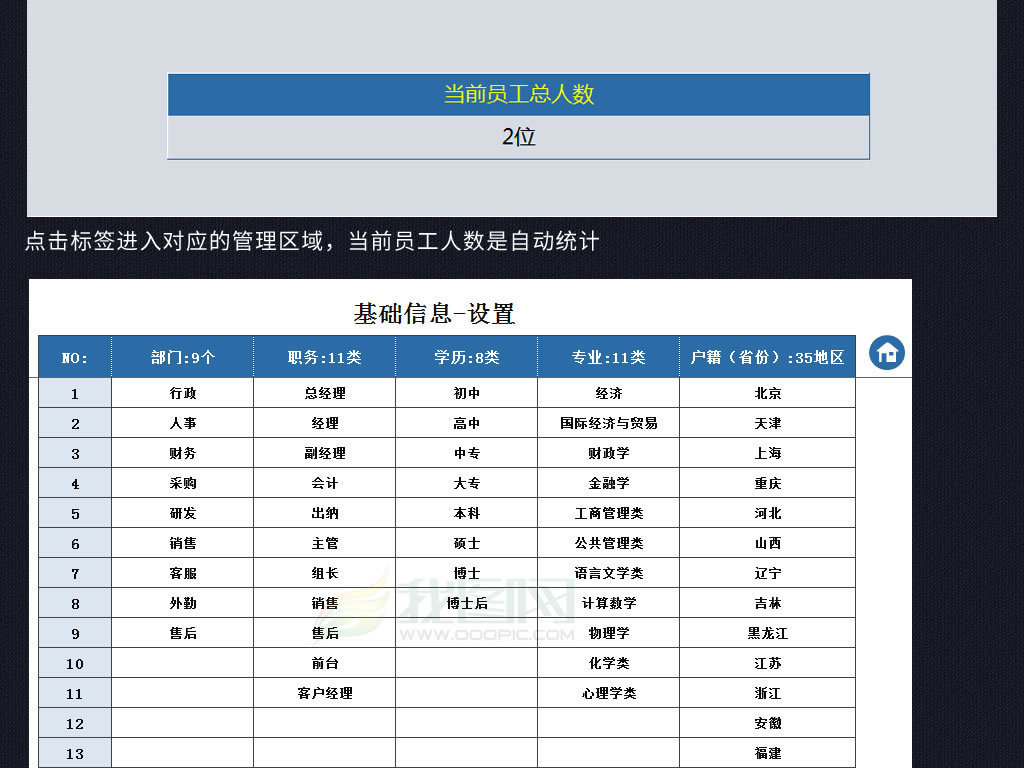The width and height of the screenshot is (1024, 768).
Task: Select the 计算数学 major cell
Action: tap(609, 603)
